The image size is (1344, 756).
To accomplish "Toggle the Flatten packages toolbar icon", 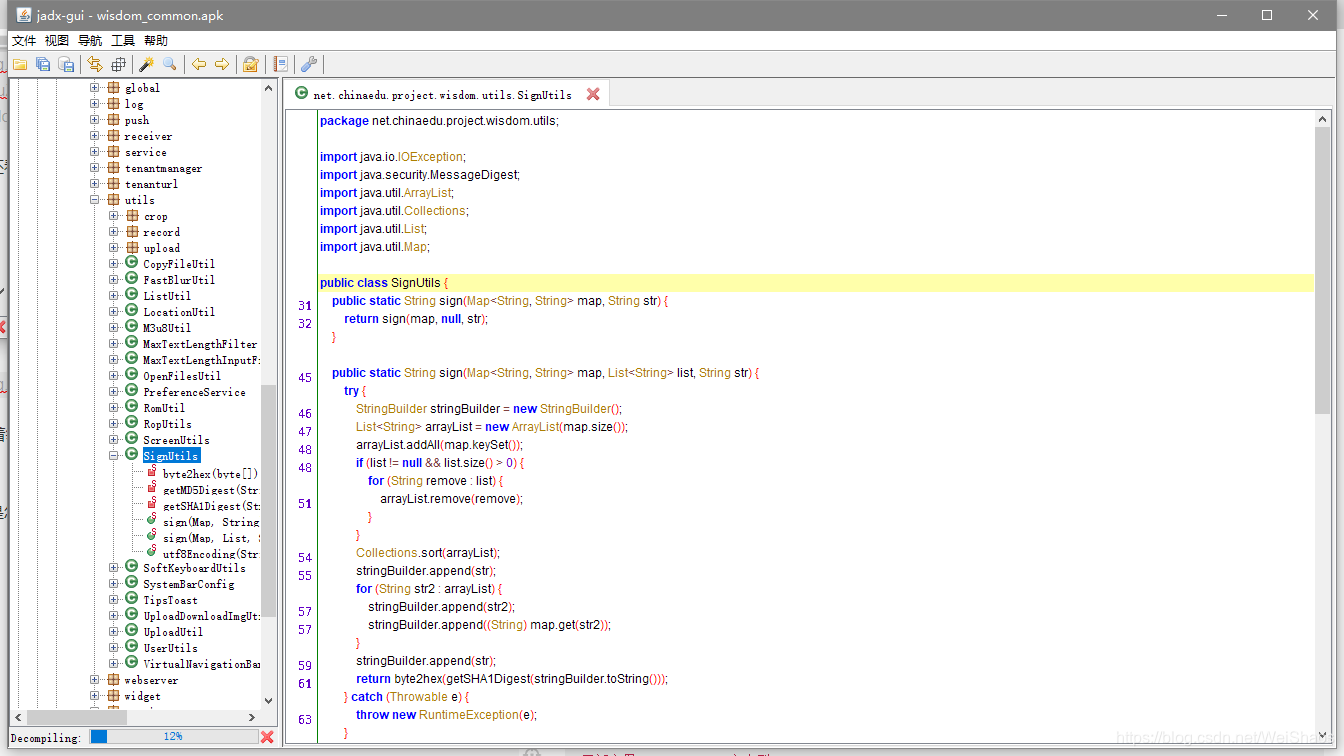I will point(118,64).
